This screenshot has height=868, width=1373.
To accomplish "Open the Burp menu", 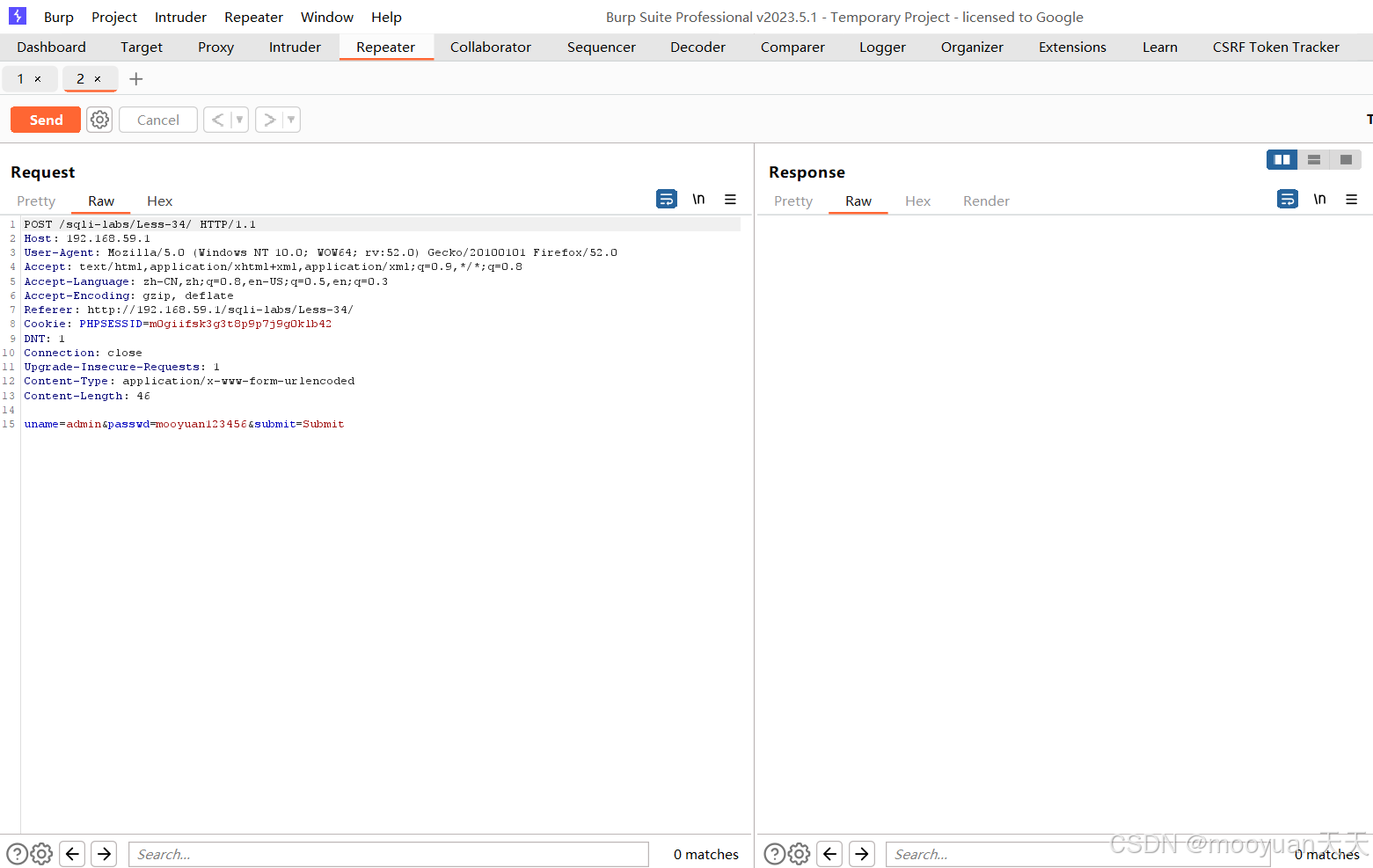I will (x=59, y=17).
